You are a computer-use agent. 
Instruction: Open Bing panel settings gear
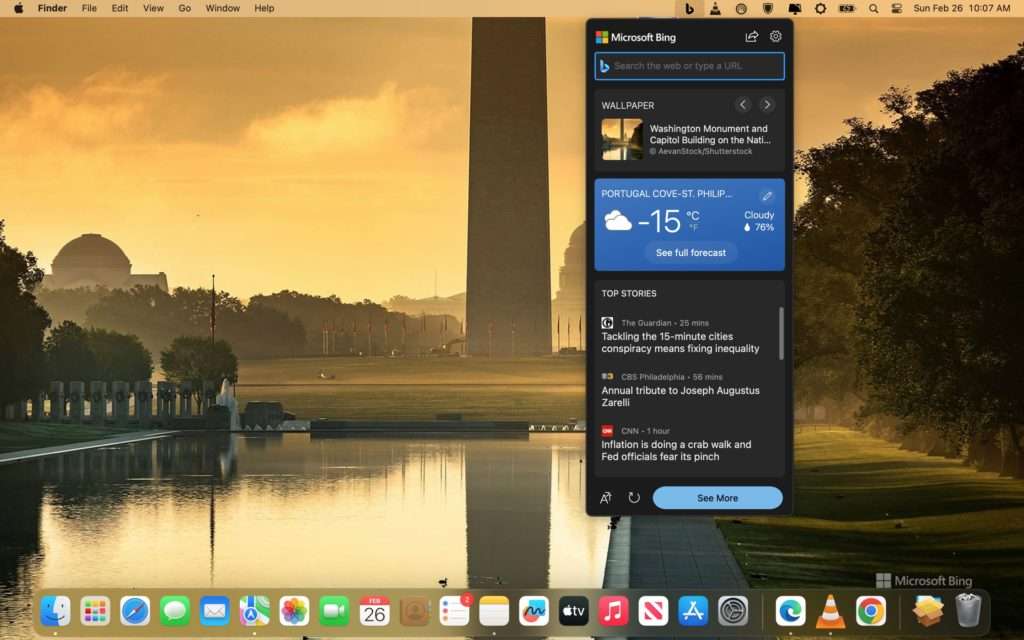tap(775, 37)
